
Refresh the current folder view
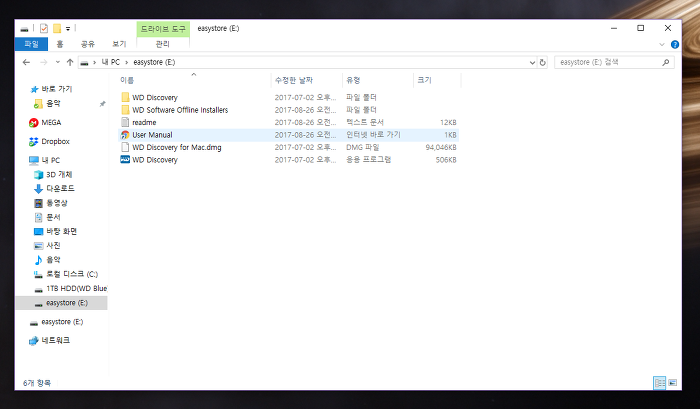(x=542, y=63)
